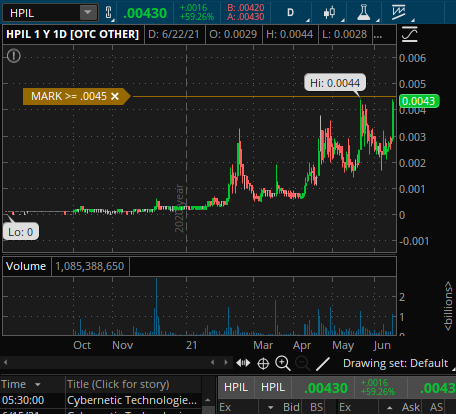Open Cybernetic Technologie... news story

pos(132,400)
